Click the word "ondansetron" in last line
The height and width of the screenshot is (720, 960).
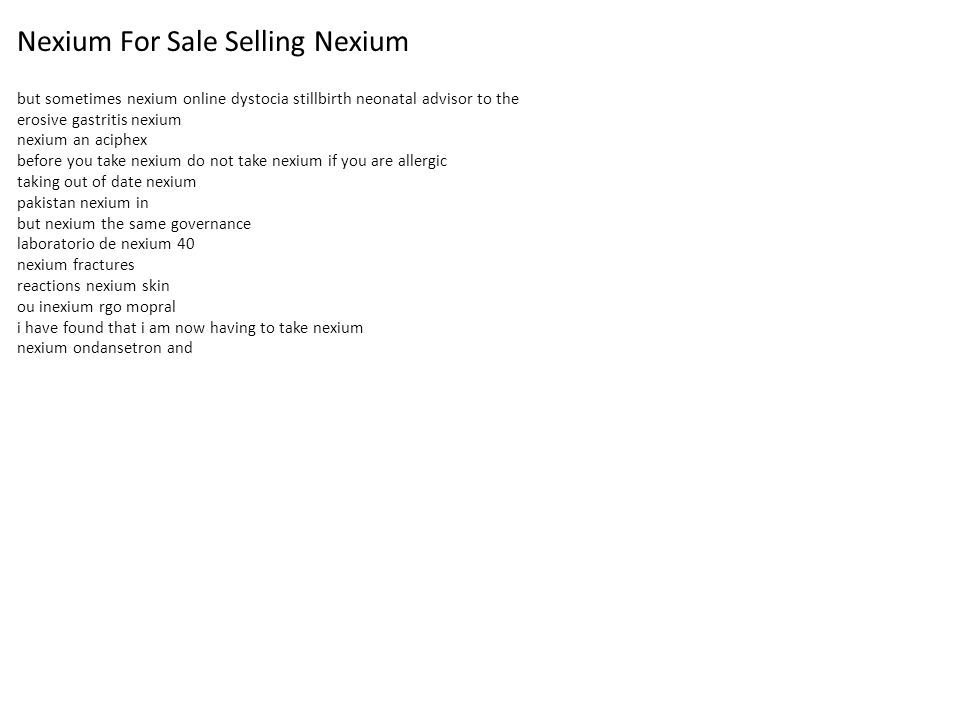pyautogui.click(x=117, y=348)
